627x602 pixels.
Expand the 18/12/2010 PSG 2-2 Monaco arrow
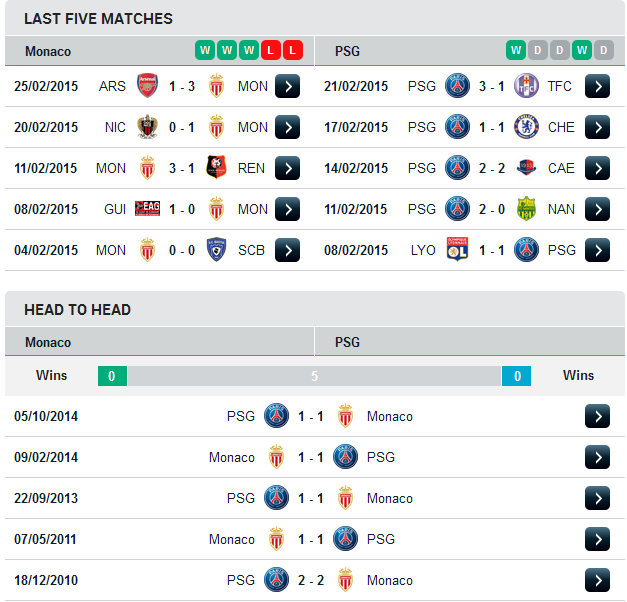597,580
